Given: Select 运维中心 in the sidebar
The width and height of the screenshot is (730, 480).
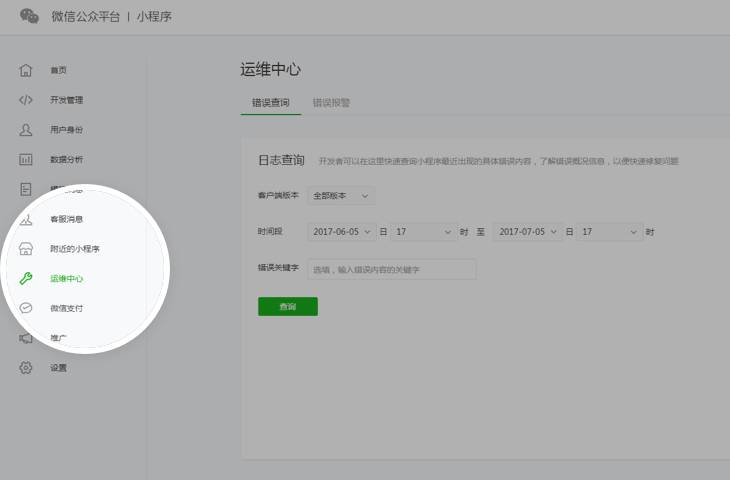Looking at the screenshot, I should (x=67, y=279).
